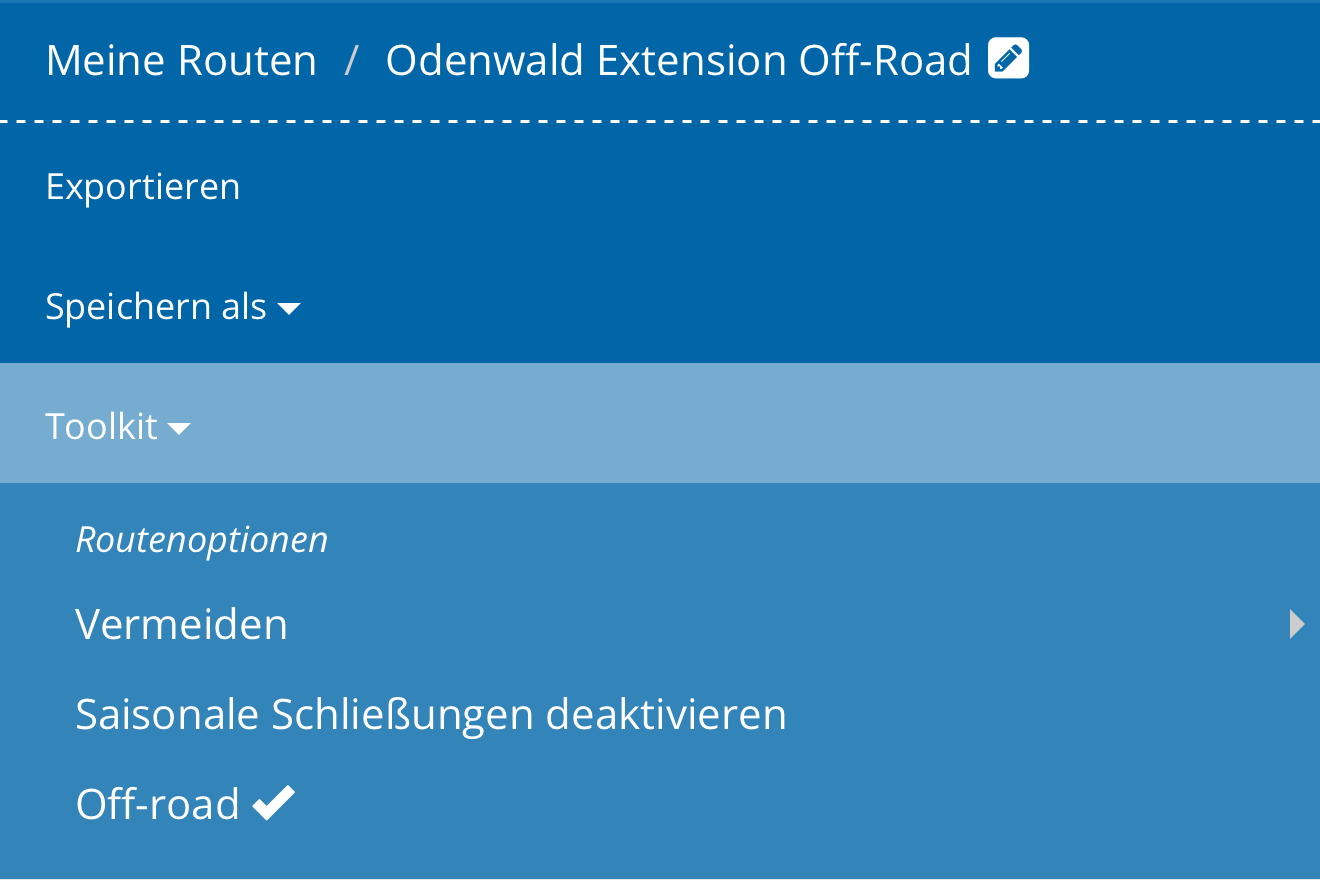
Task: Click the Exportieren link to export the route
Action: [143, 187]
